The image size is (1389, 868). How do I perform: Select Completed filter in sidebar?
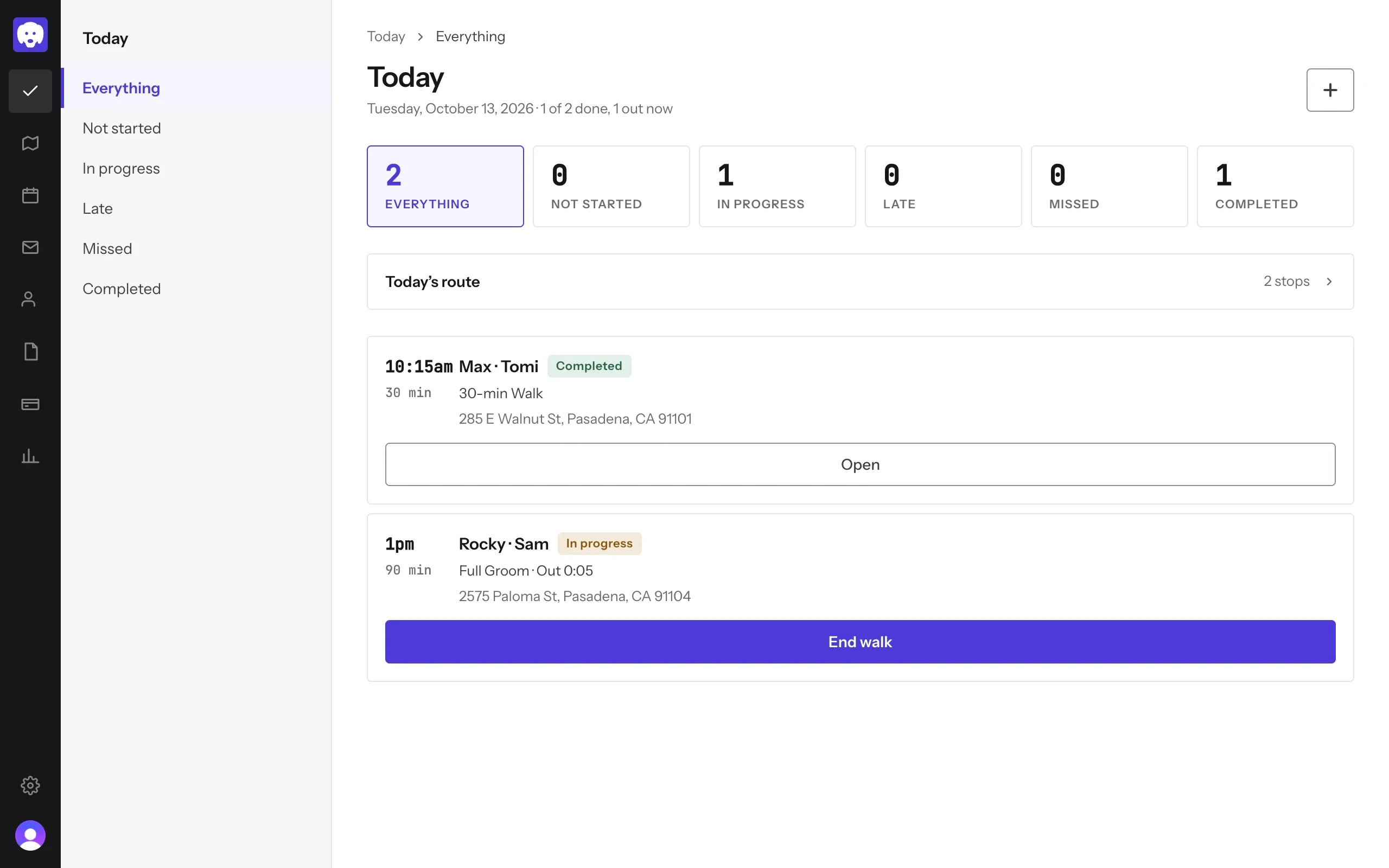[196, 289]
